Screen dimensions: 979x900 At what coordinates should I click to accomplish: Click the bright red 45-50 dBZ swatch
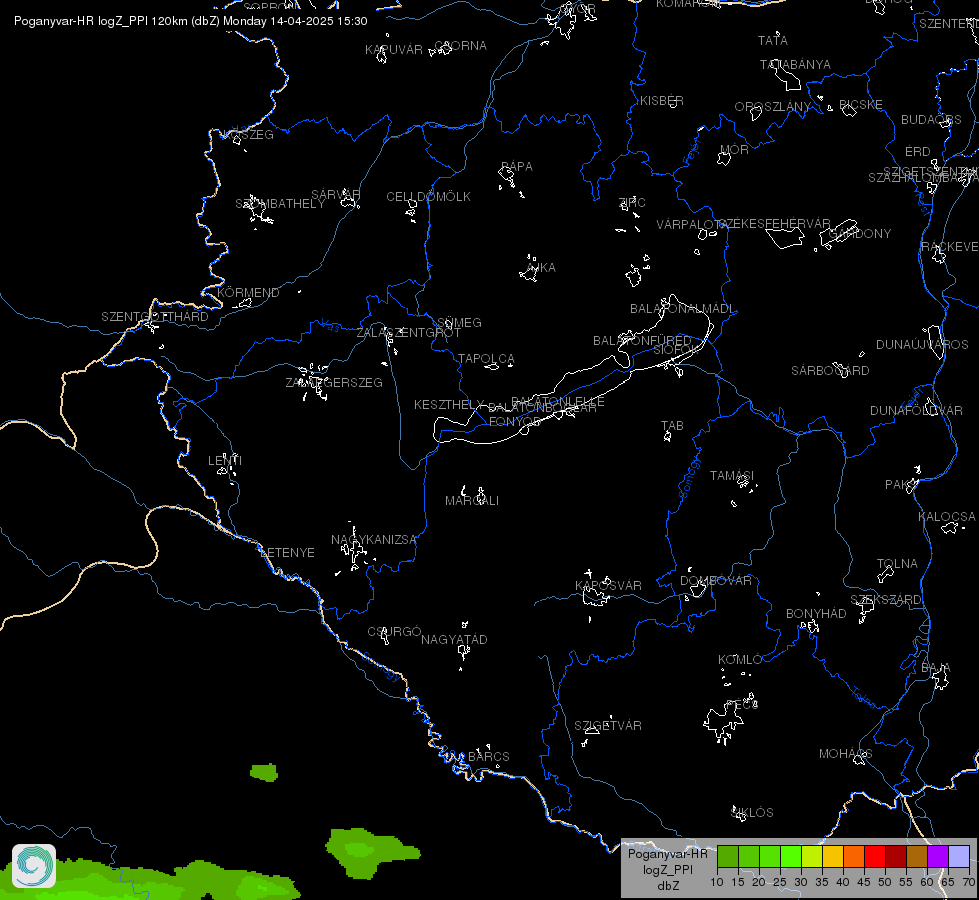[875, 857]
